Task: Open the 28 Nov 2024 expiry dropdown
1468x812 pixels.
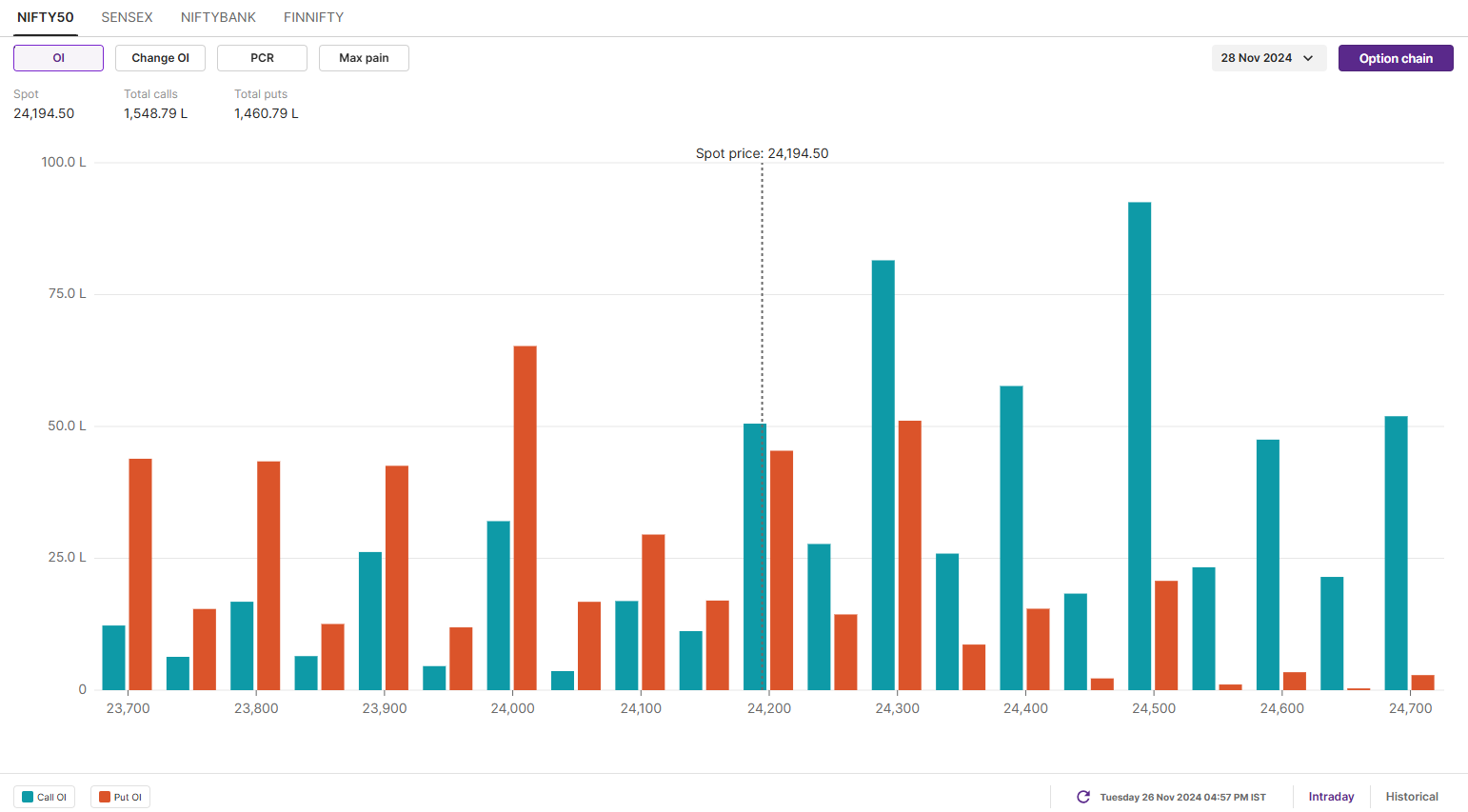Action: pyautogui.click(x=1268, y=58)
